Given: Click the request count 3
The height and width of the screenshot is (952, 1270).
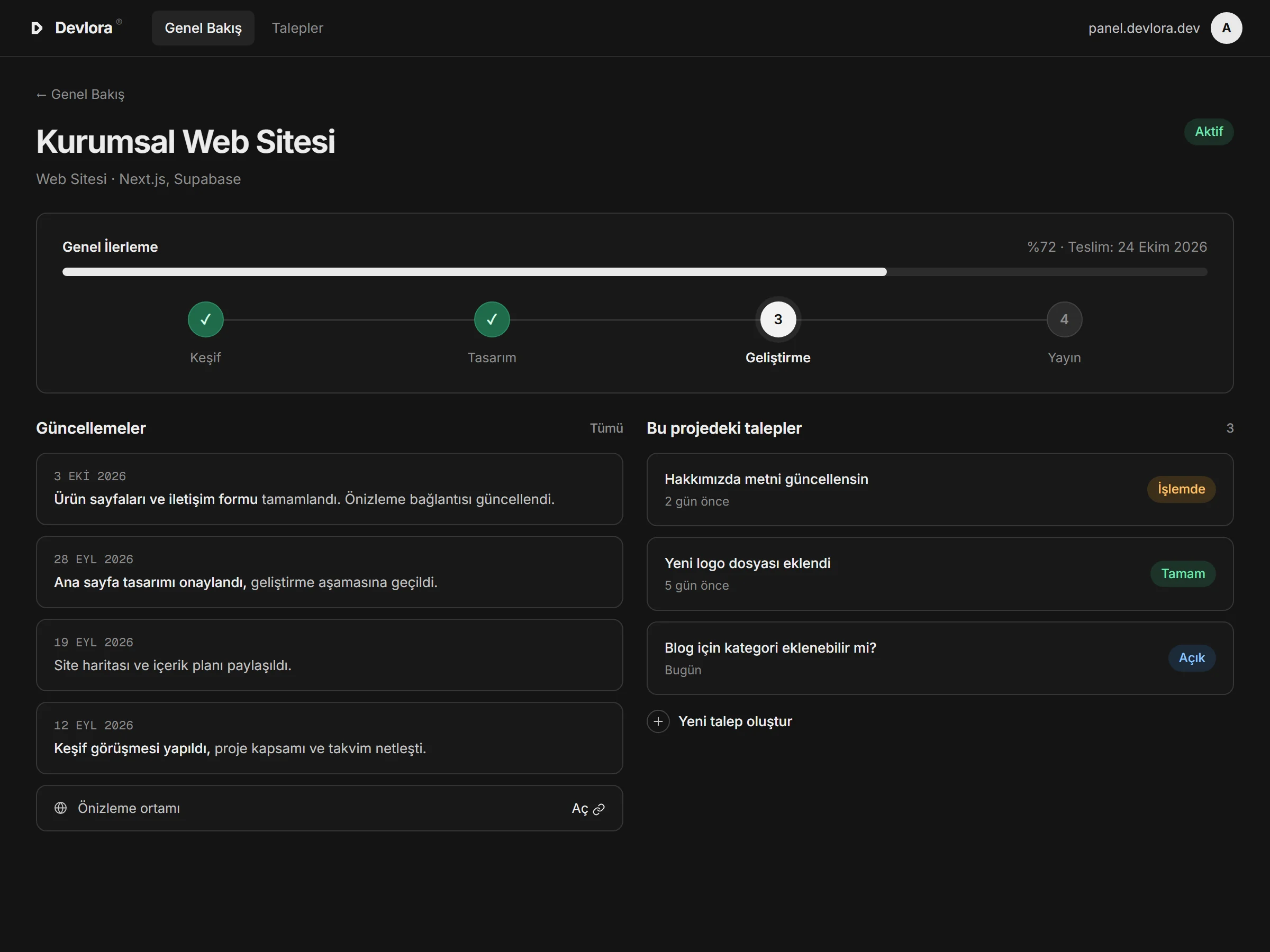Looking at the screenshot, I should tap(1229, 428).
